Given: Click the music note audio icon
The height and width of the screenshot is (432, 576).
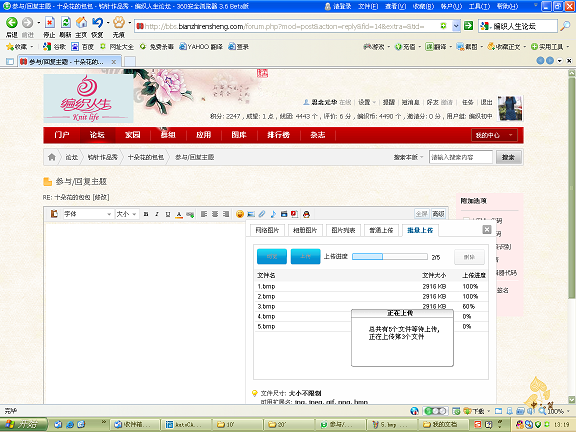Looking at the screenshot, I should click(273, 214).
